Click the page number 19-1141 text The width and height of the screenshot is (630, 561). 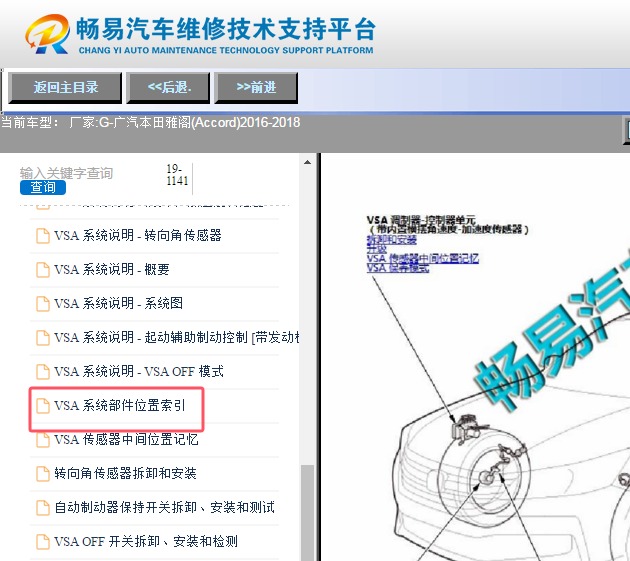[x=177, y=175]
